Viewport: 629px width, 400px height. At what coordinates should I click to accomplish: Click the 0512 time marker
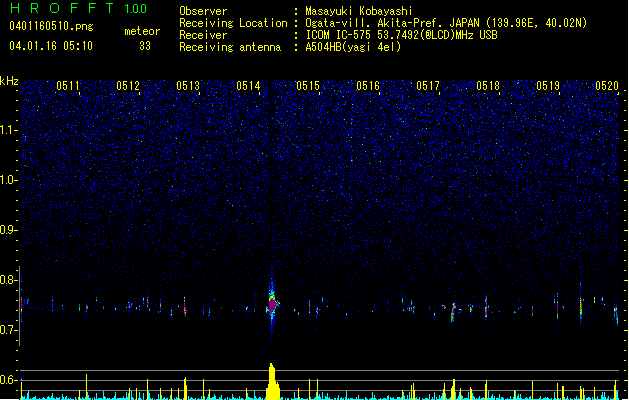[128, 85]
